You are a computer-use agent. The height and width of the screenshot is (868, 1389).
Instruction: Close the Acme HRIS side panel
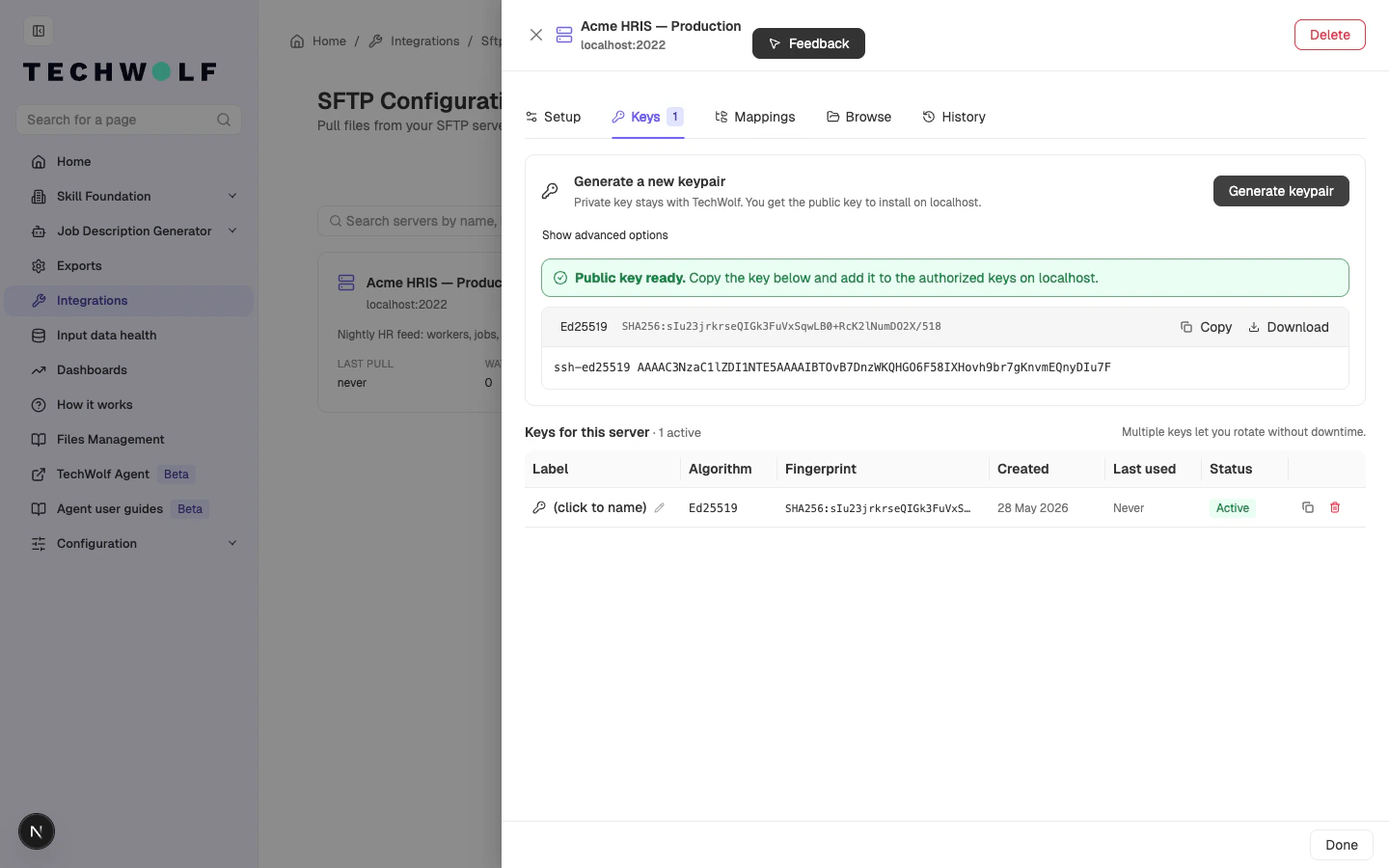point(536,35)
